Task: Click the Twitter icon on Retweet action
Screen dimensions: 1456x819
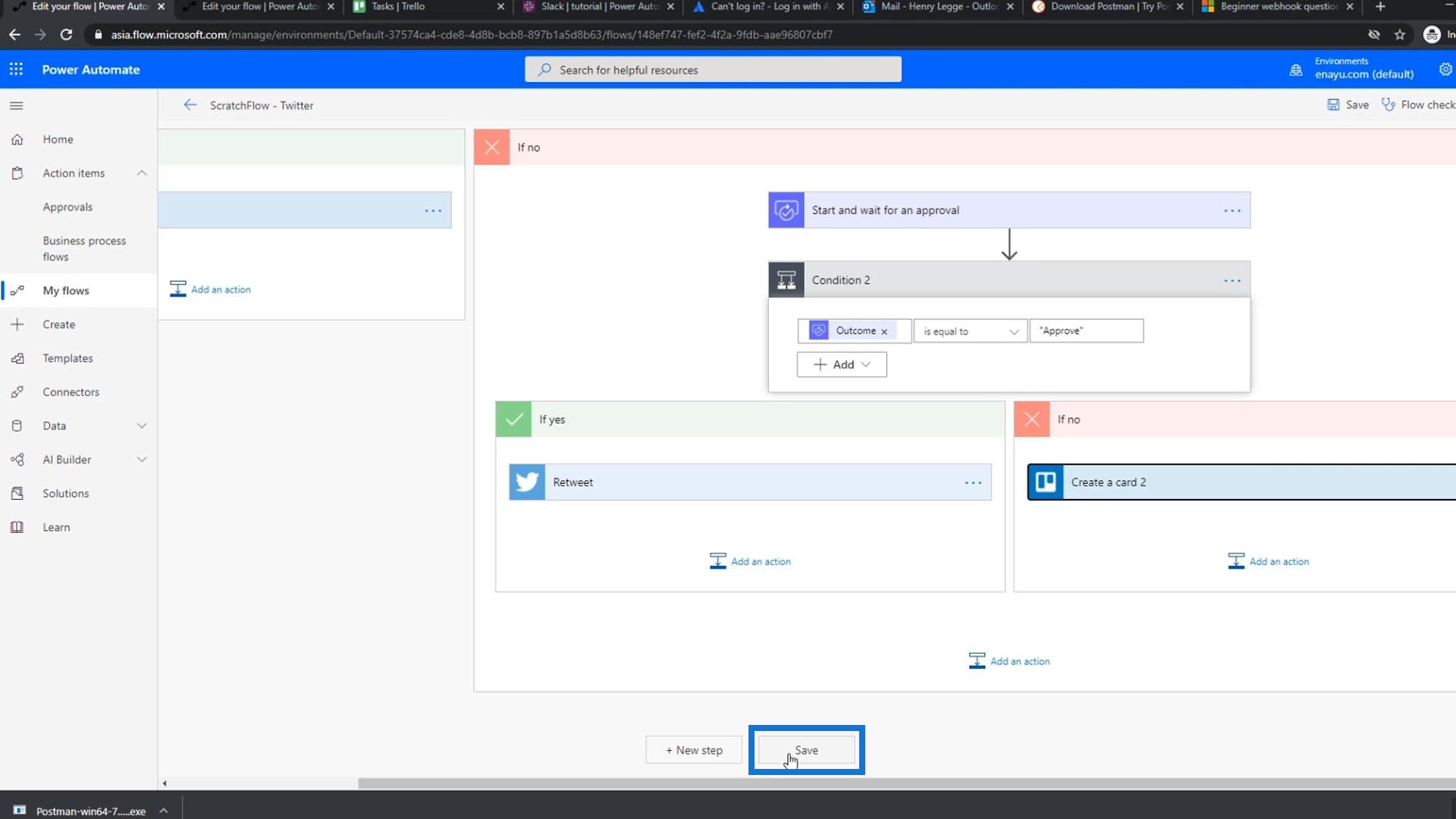Action: (527, 482)
